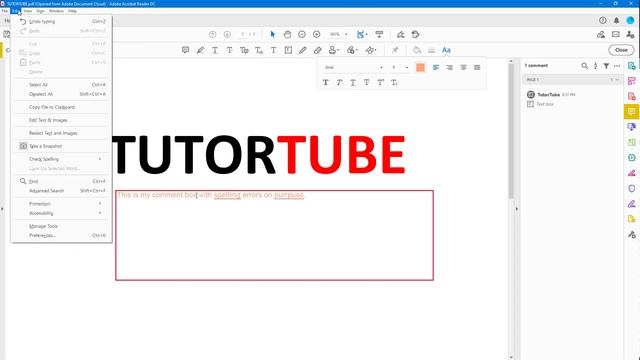This screenshot has height=360, width=640.
Task: Open Help question mark icon
Action: click(x=602, y=20)
